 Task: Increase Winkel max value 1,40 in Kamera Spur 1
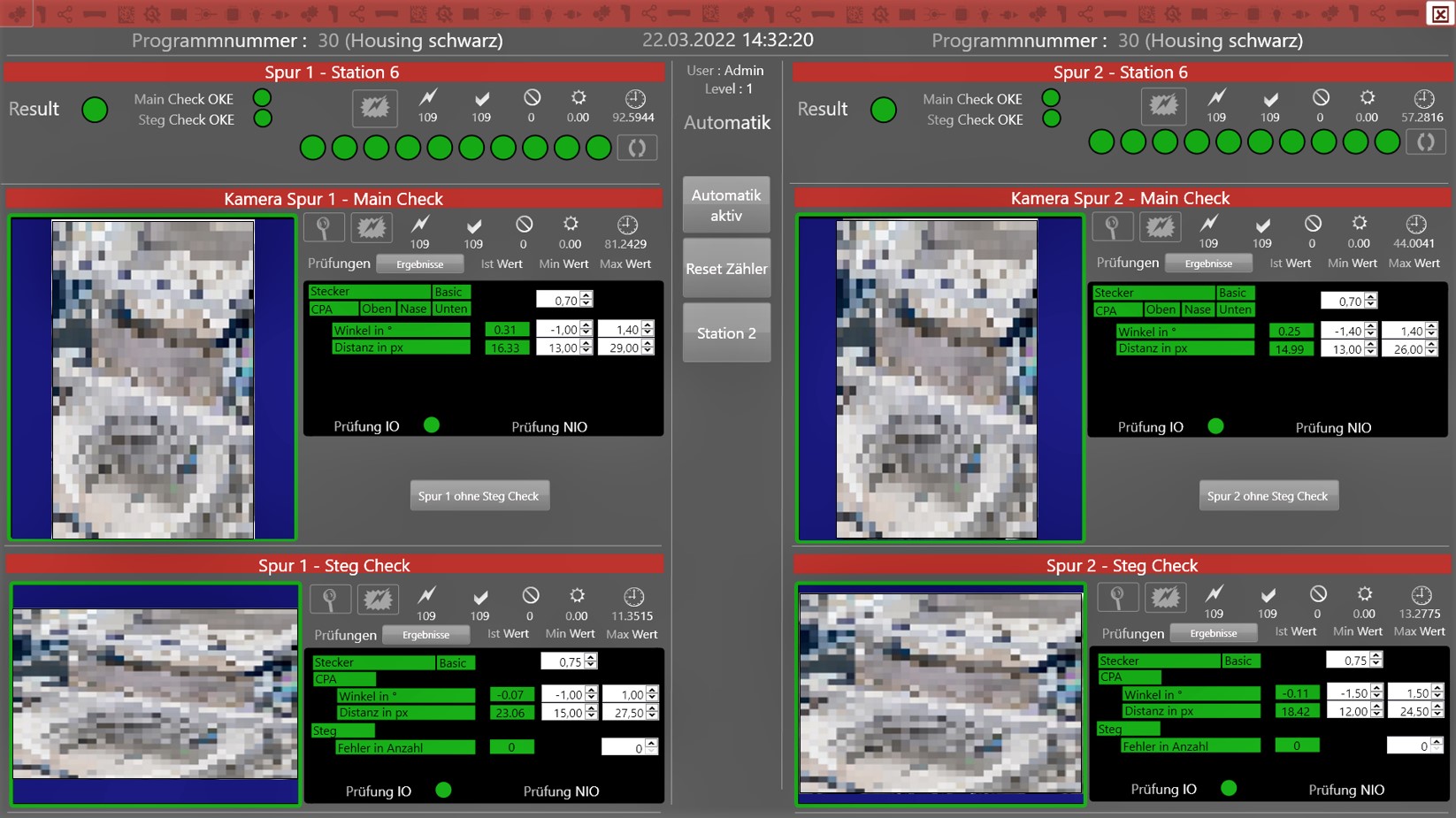point(648,325)
